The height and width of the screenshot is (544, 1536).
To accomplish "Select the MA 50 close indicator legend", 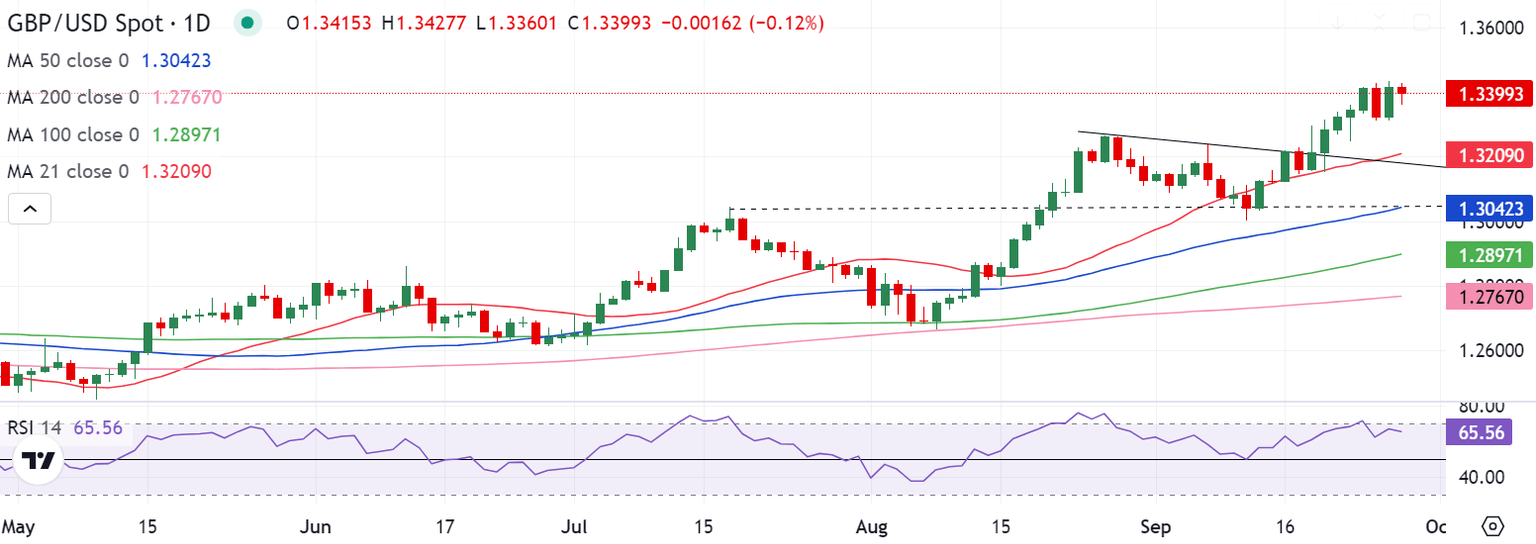I will [68, 60].
